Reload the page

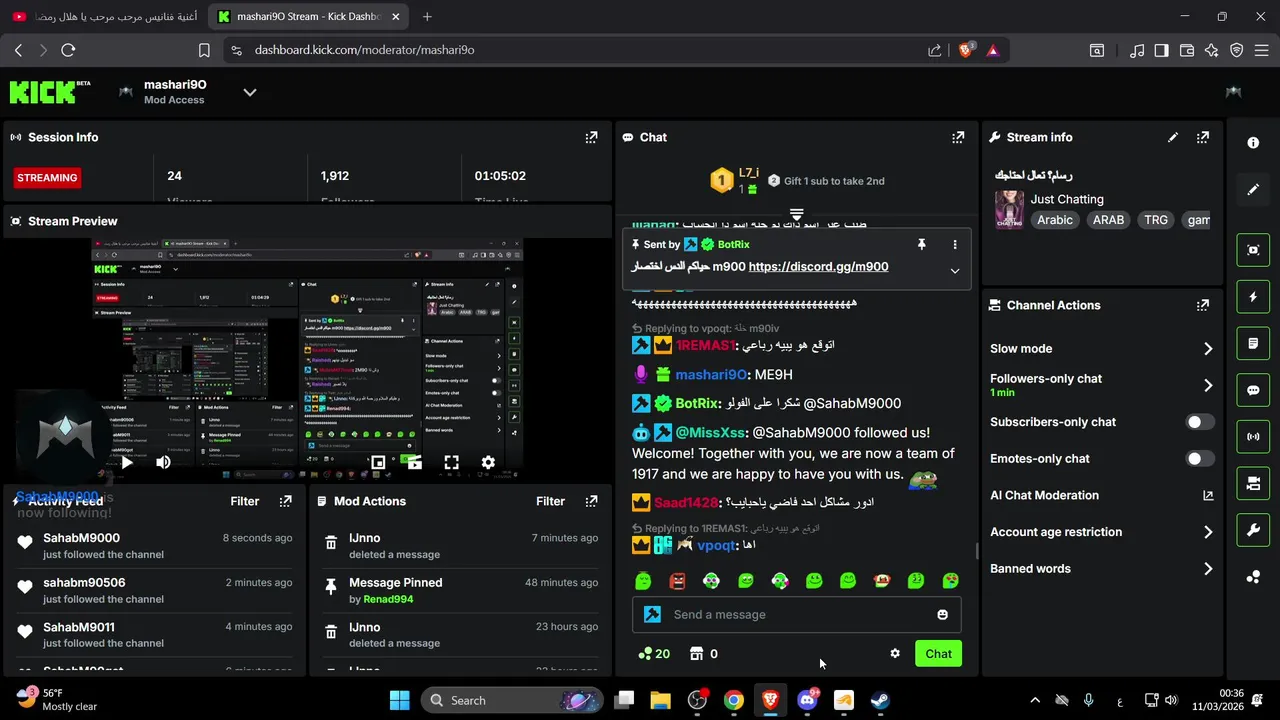tap(68, 50)
